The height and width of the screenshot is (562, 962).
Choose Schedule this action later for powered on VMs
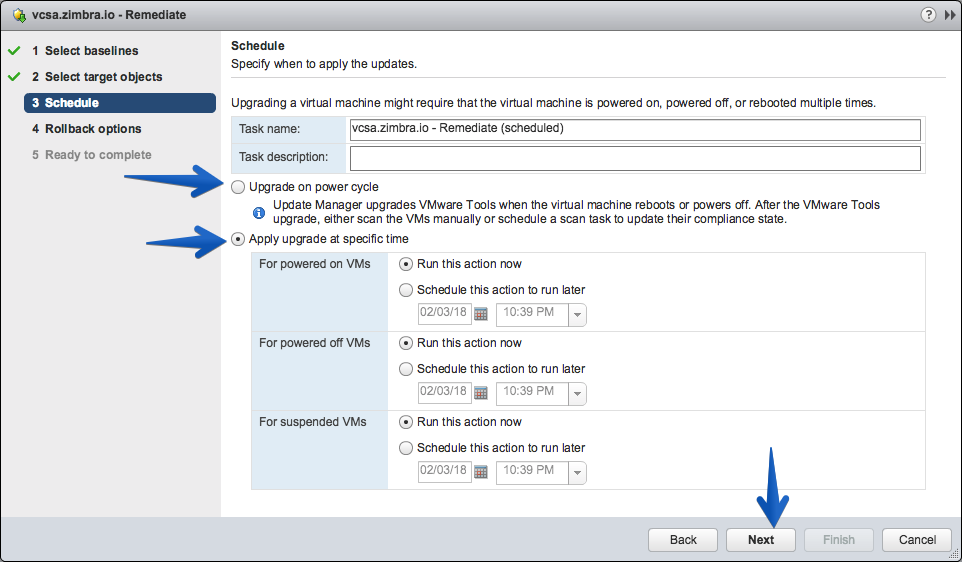(x=406, y=290)
